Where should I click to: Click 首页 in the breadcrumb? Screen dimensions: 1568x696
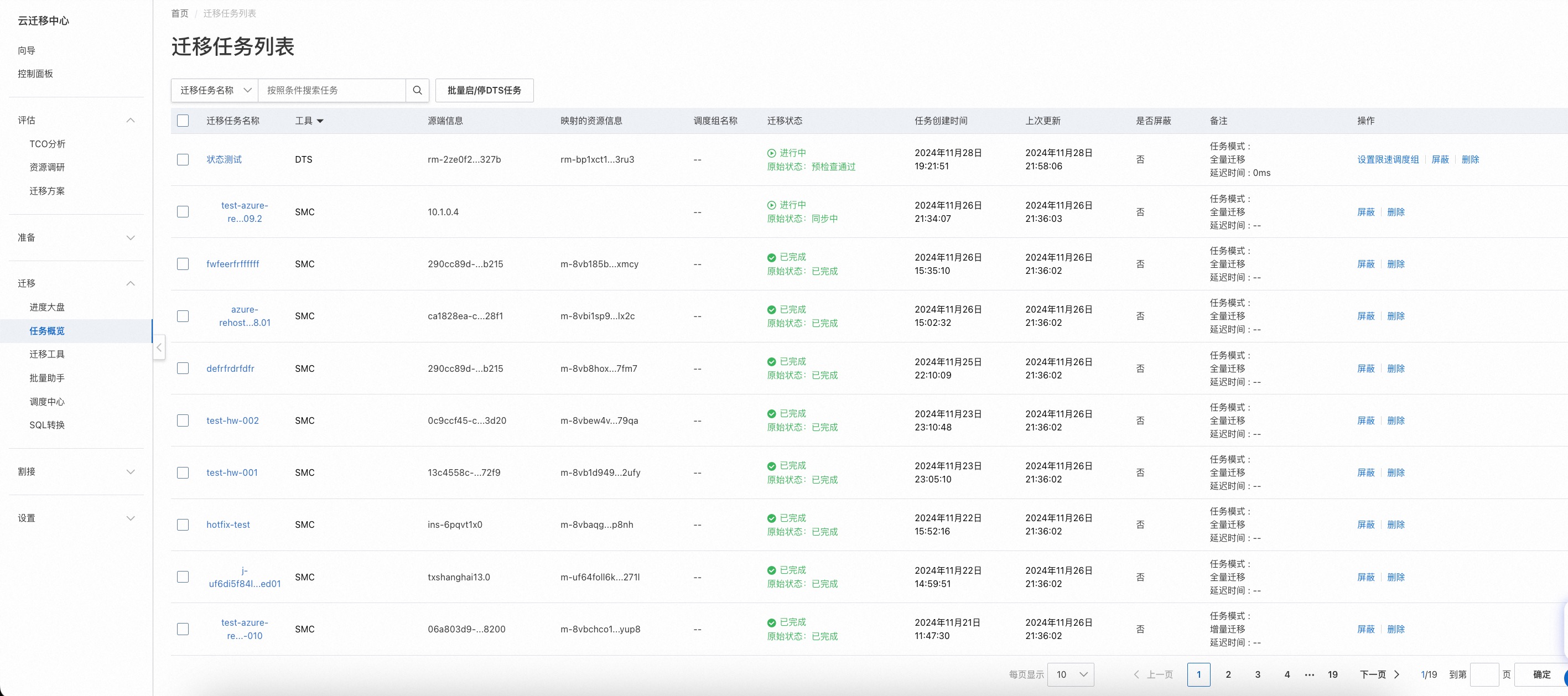click(x=180, y=13)
